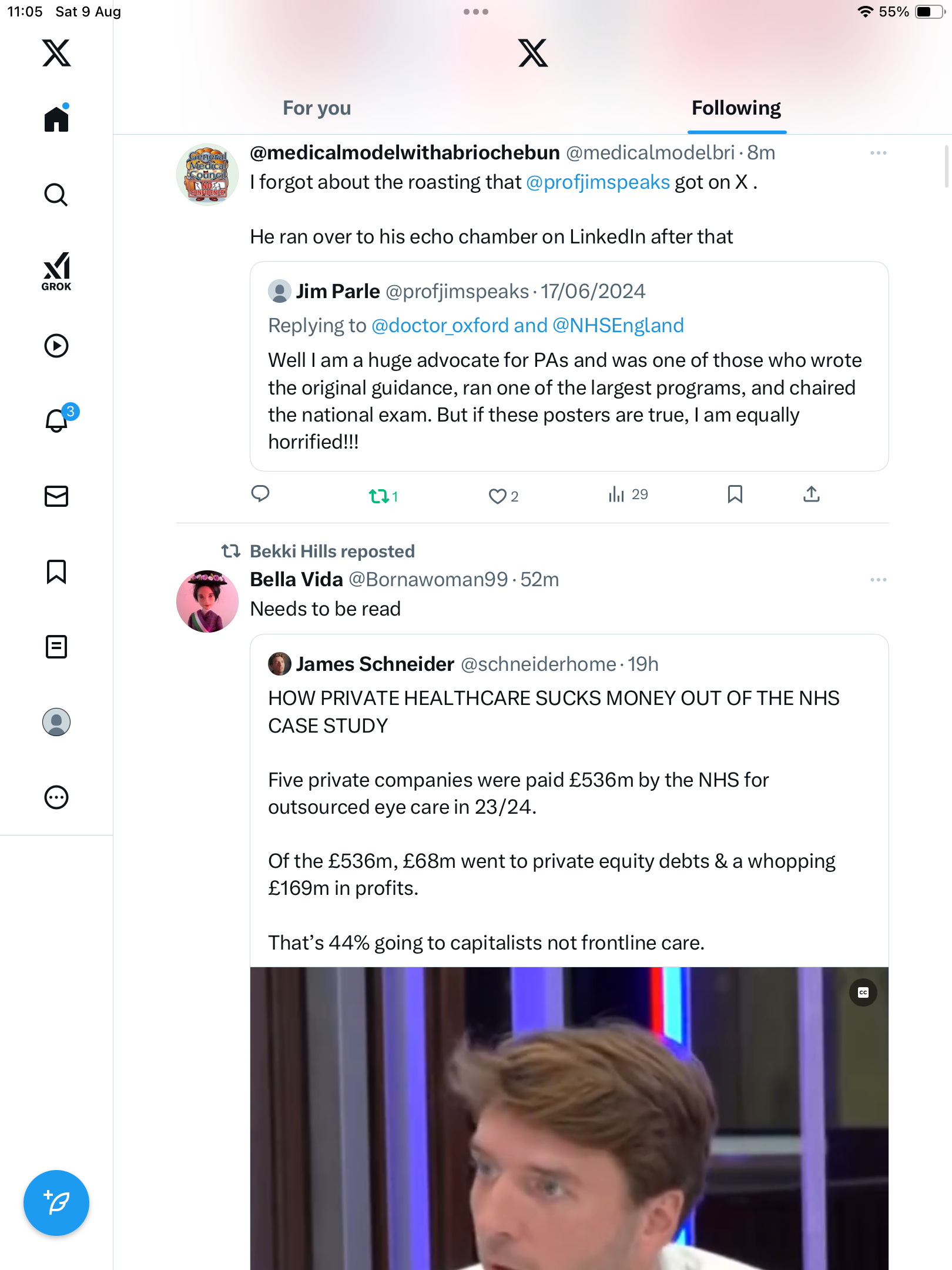Undo repost on the medicalmodelbri post
952x1270 pixels.
coord(379,496)
